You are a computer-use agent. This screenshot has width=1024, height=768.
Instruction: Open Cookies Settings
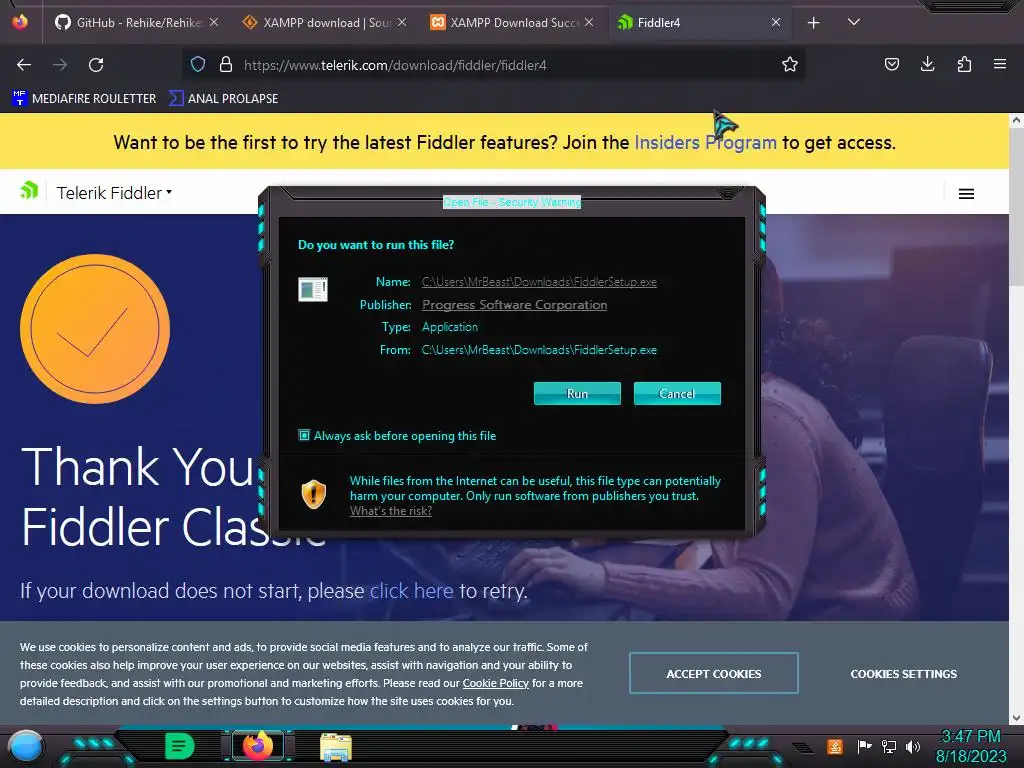tap(904, 673)
